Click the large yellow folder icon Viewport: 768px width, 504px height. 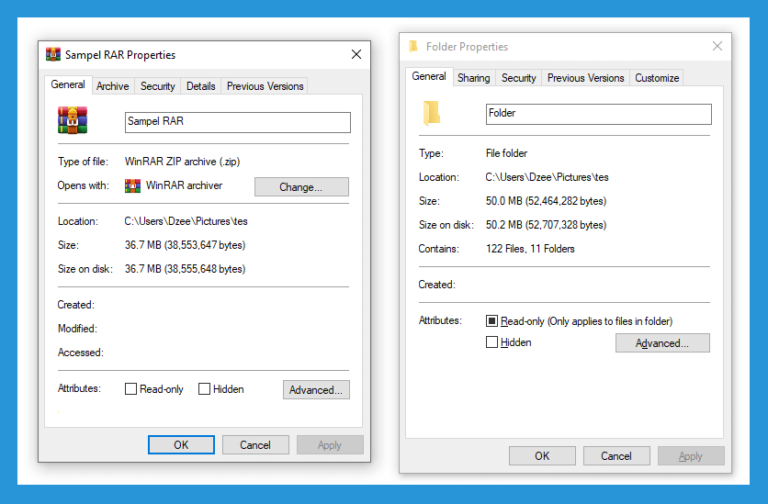(432, 113)
